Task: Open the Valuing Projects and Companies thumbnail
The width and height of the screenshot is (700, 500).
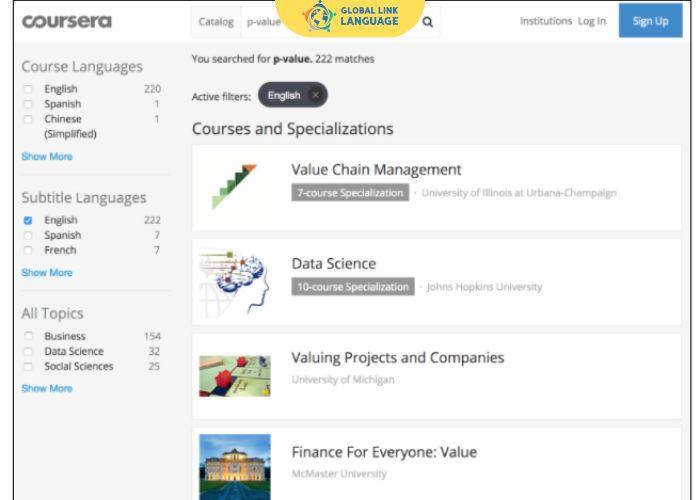Action: tap(234, 374)
